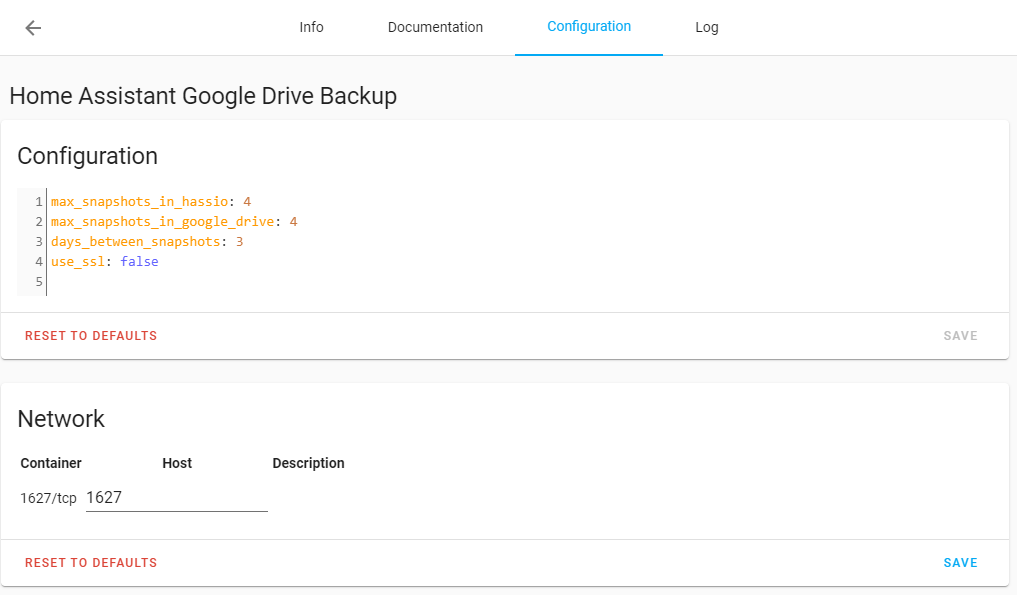1017x595 pixels.
Task: Reset Network card settings to defaults
Action: (91, 563)
